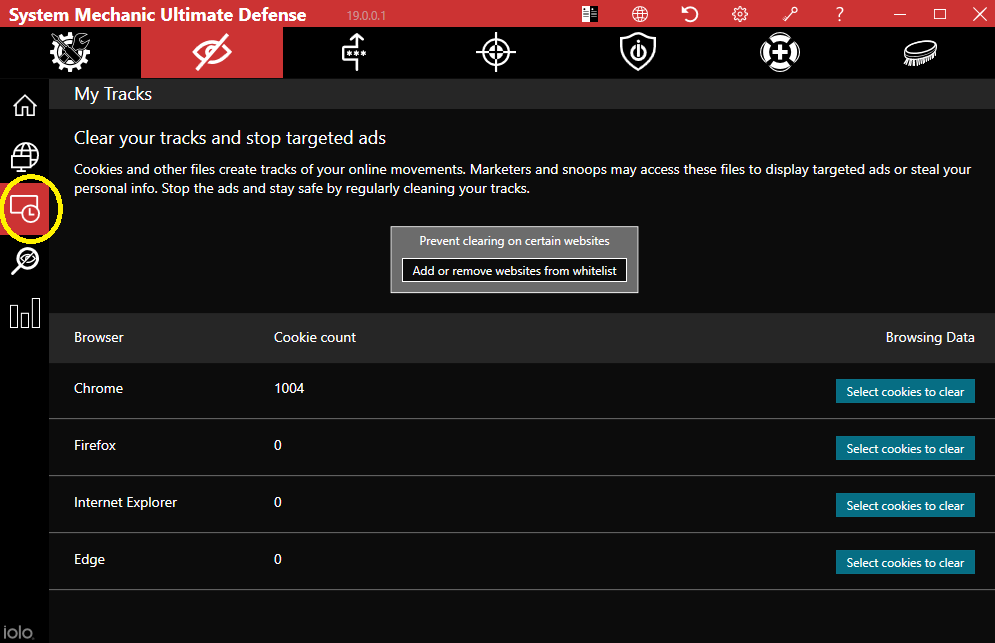Open the globe monitor sidebar icon
The width and height of the screenshot is (995, 643).
pyautogui.click(x=25, y=156)
